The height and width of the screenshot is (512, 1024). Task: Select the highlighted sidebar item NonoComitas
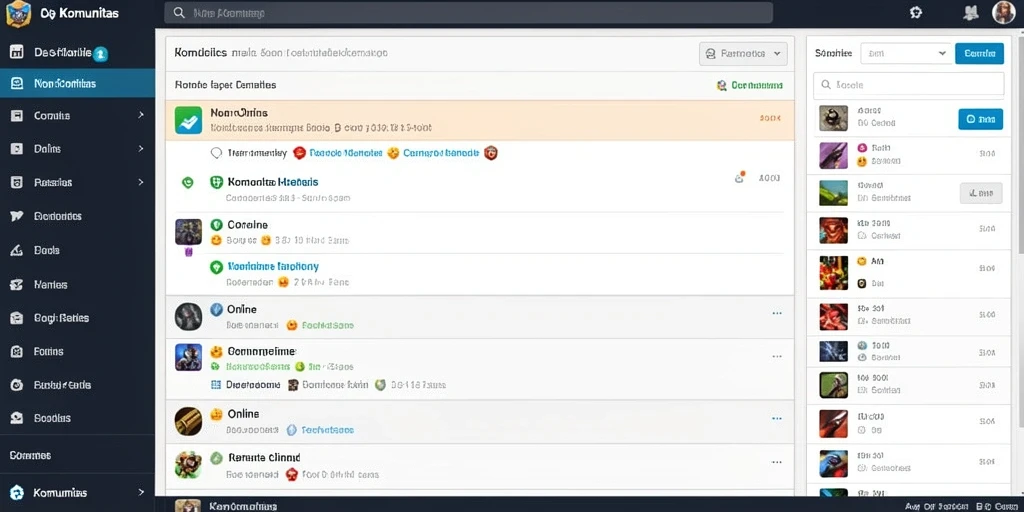78,84
